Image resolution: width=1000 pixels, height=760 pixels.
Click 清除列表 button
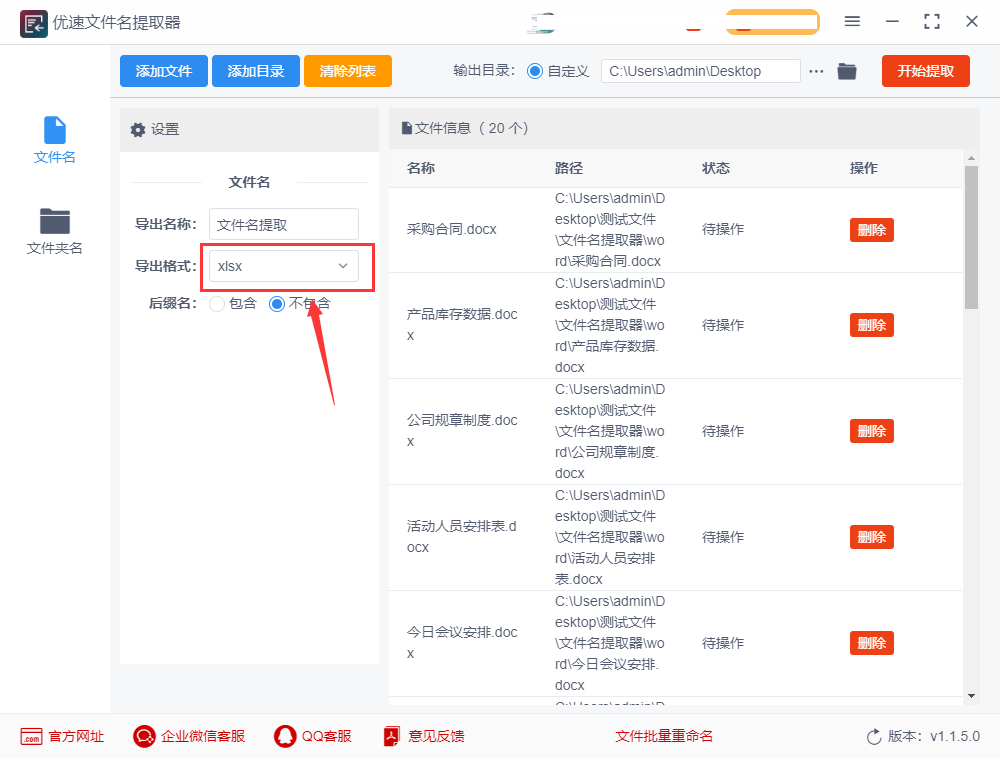348,71
